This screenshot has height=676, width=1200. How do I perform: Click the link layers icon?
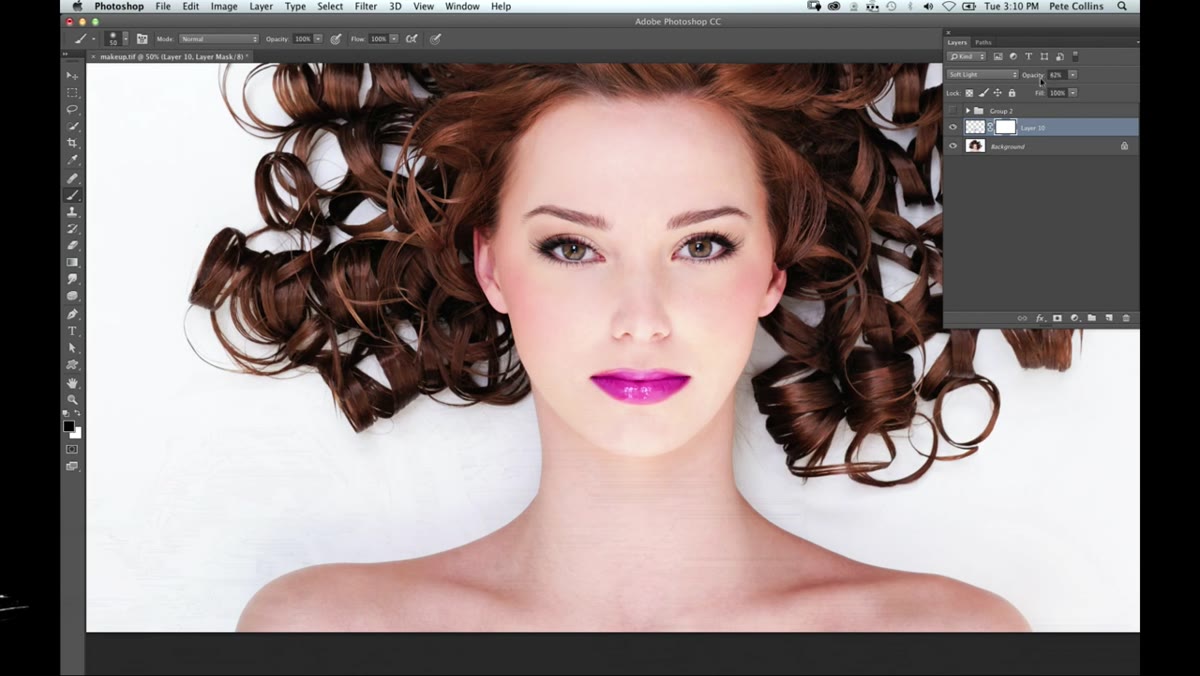(1022, 318)
